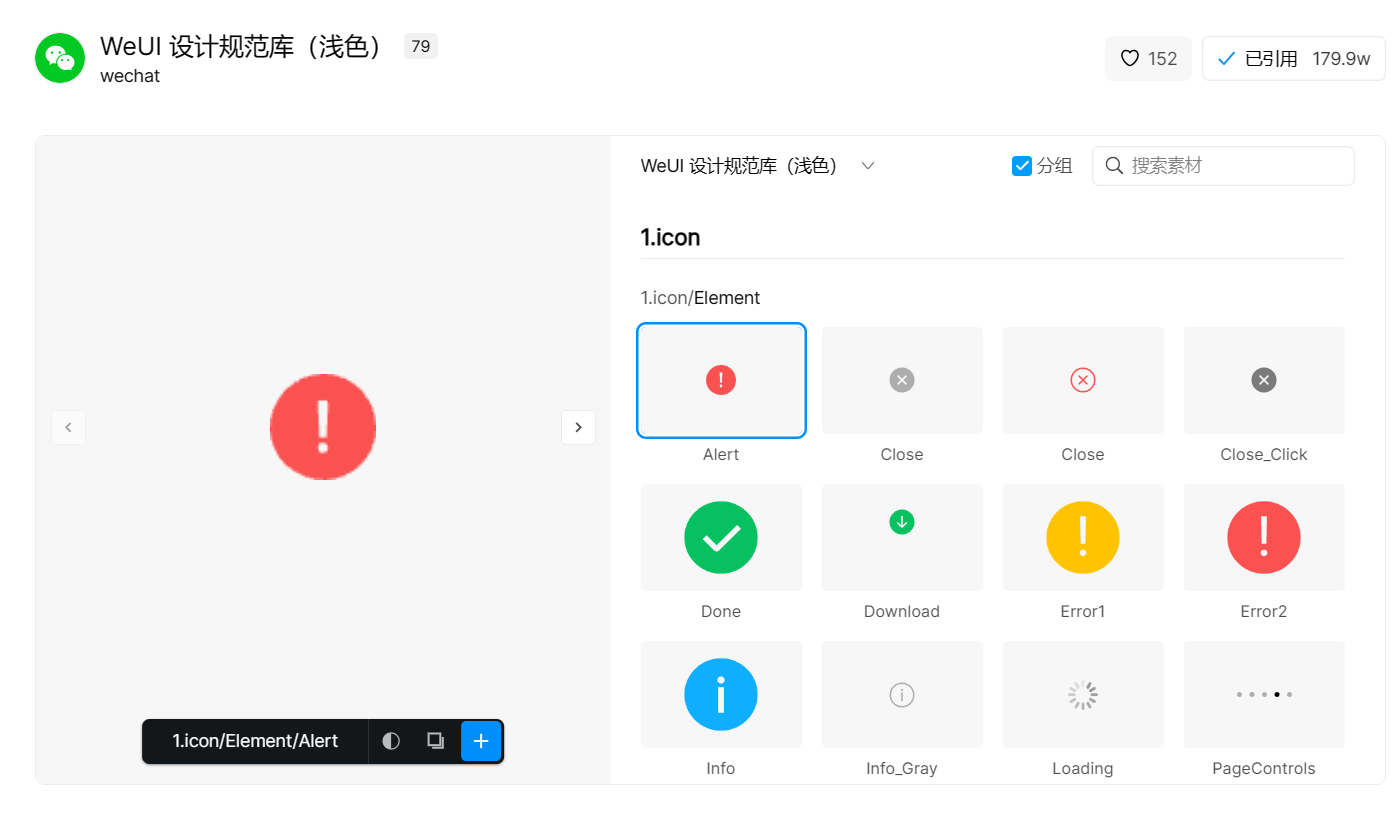
Task: Go to the next preview item
Action: point(578,427)
